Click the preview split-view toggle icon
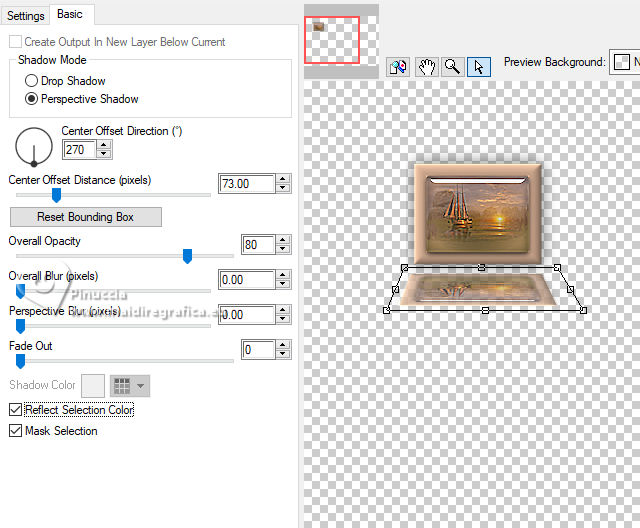The height and width of the screenshot is (528, 640). pyautogui.click(x=398, y=67)
